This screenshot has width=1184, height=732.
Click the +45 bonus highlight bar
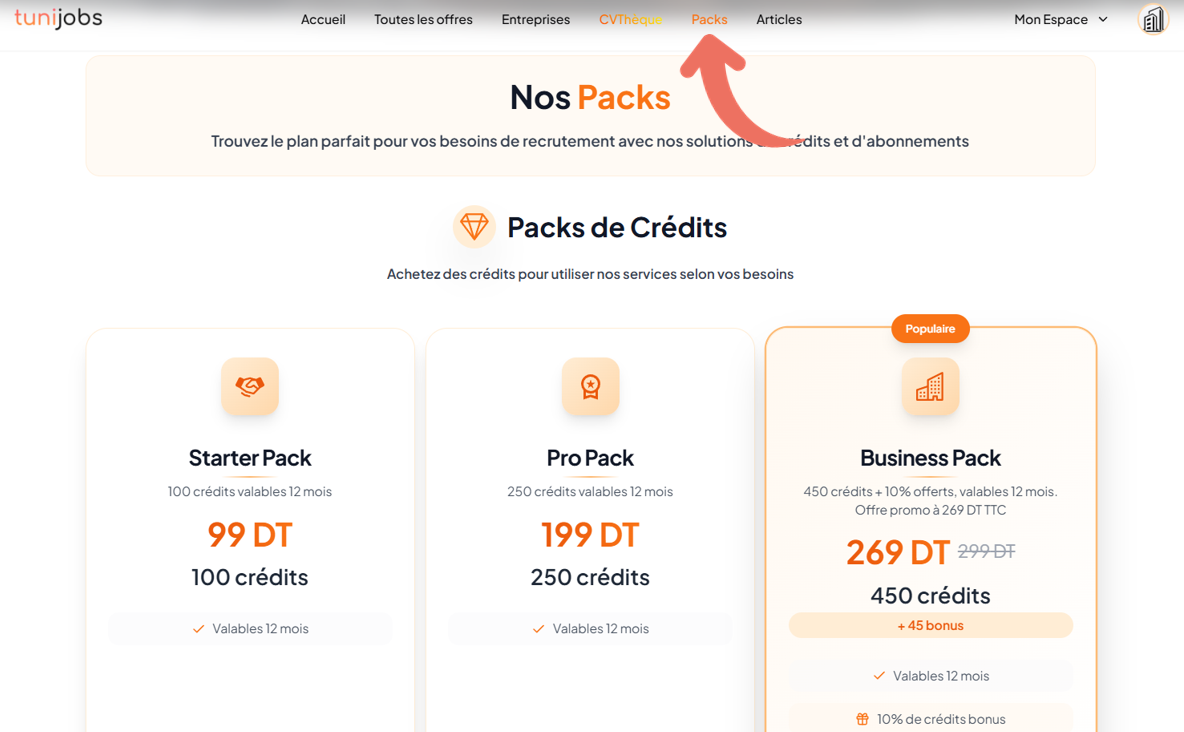[x=930, y=625]
